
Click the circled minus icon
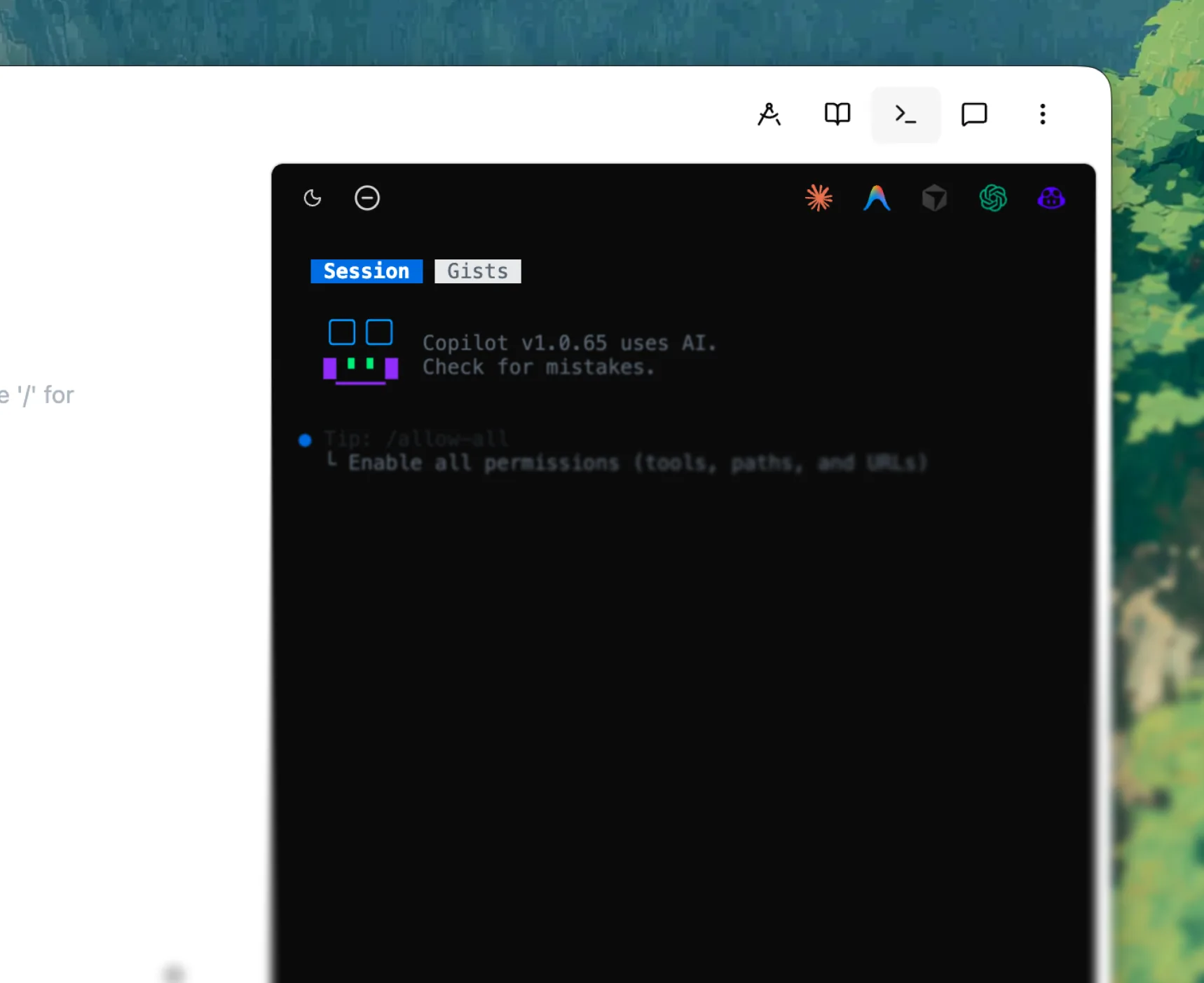pos(367,198)
